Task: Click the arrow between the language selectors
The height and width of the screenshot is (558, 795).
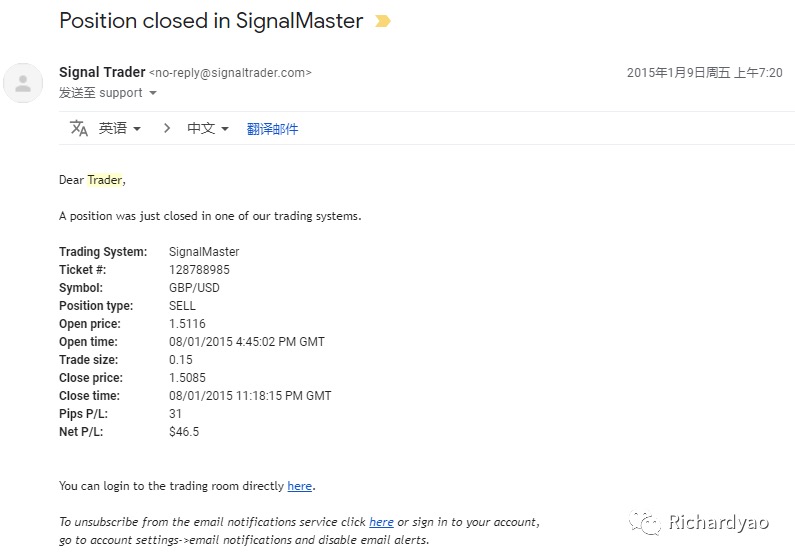Action: pos(166,128)
